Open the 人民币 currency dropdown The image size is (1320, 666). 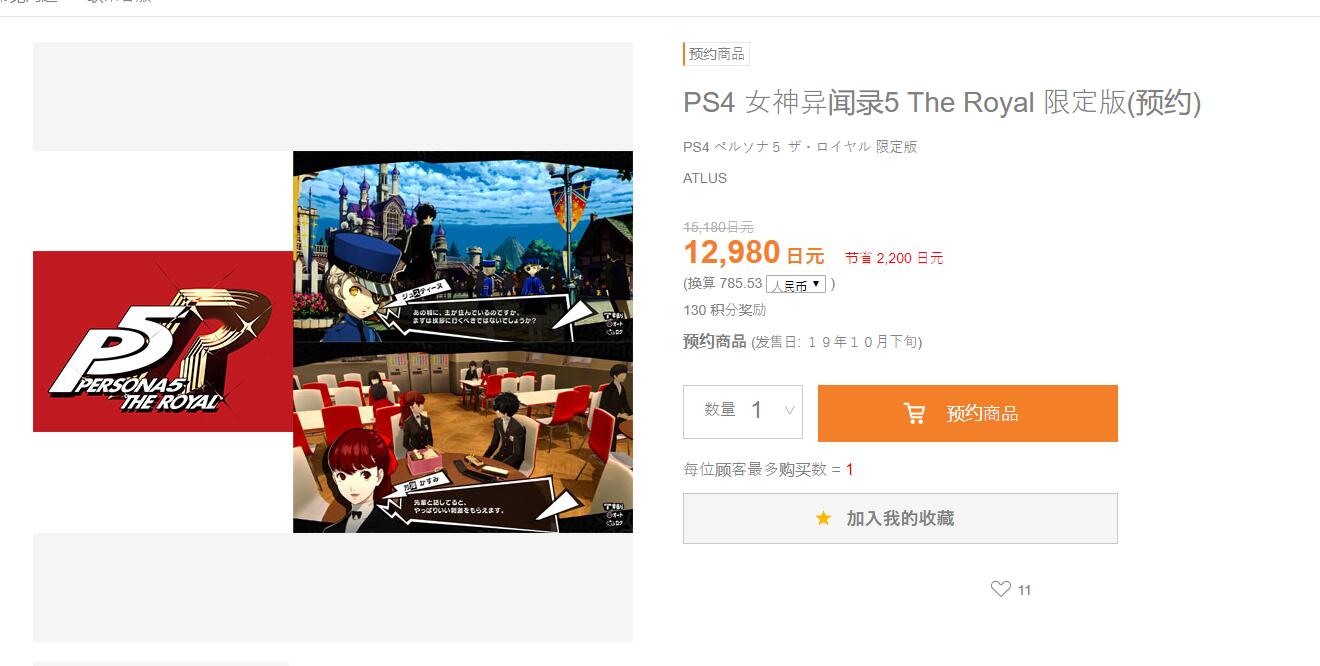796,284
